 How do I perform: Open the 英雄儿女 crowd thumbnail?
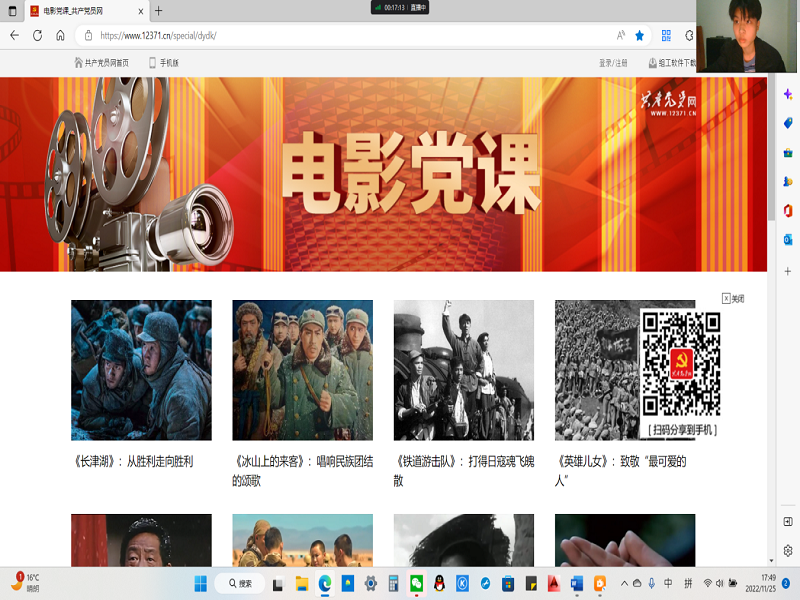click(597, 370)
